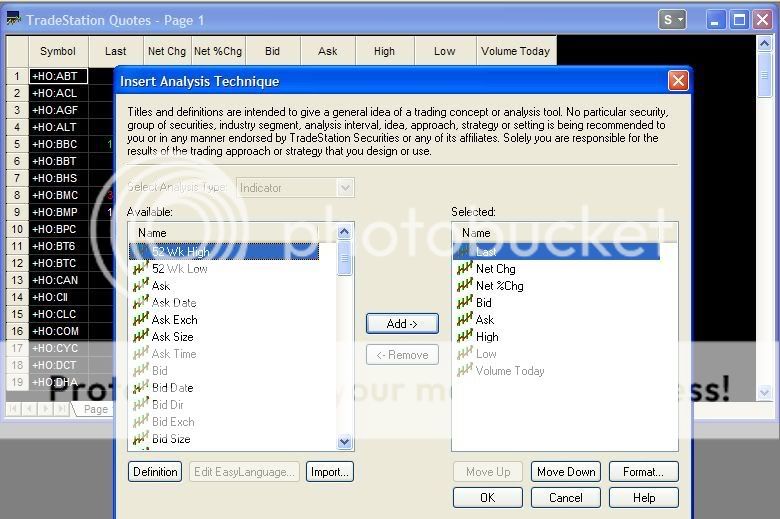Click the High icon in the Selected list
The width and height of the screenshot is (780, 519).
point(465,336)
